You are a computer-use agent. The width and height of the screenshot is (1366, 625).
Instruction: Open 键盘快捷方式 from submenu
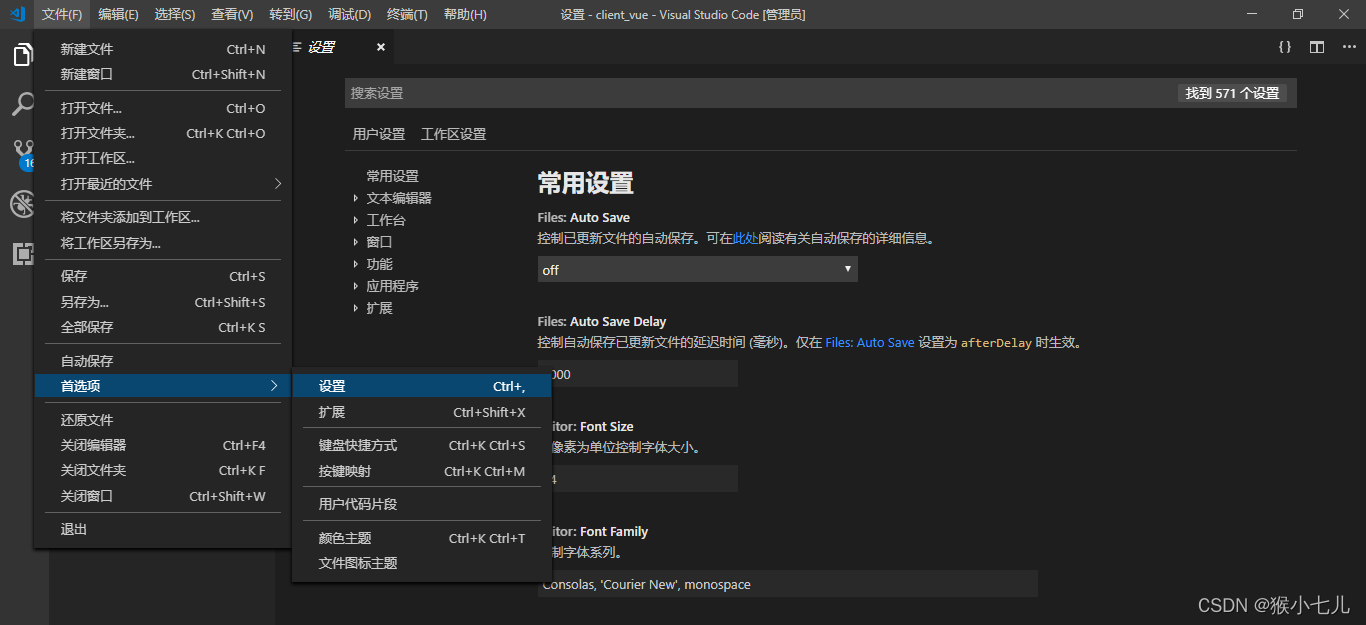421,445
